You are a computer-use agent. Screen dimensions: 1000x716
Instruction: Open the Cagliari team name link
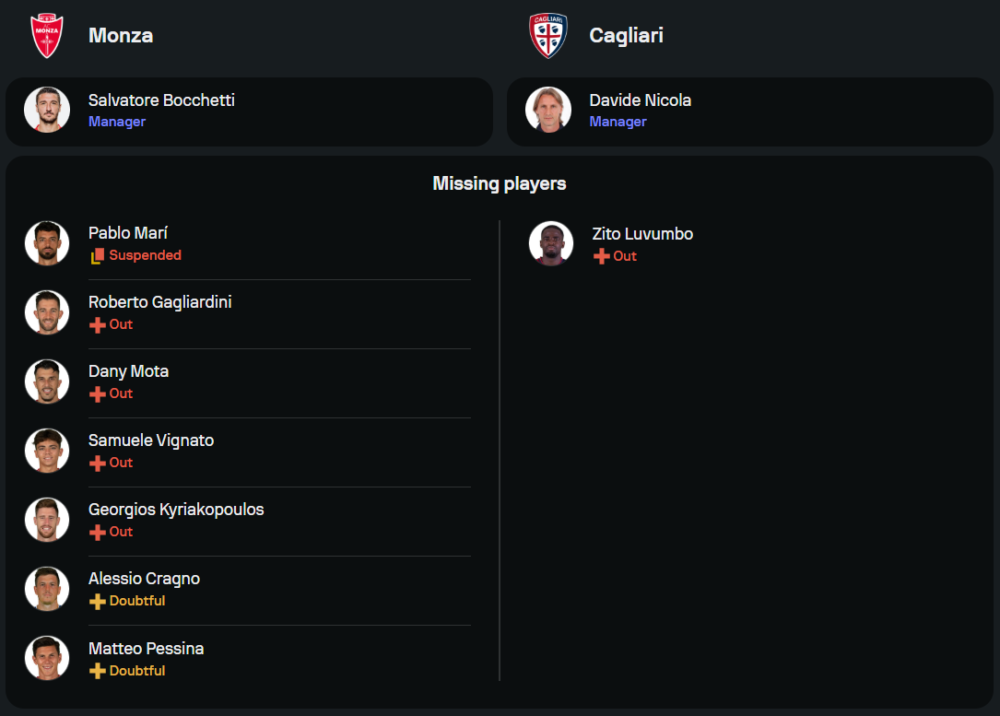tap(626, 36)
